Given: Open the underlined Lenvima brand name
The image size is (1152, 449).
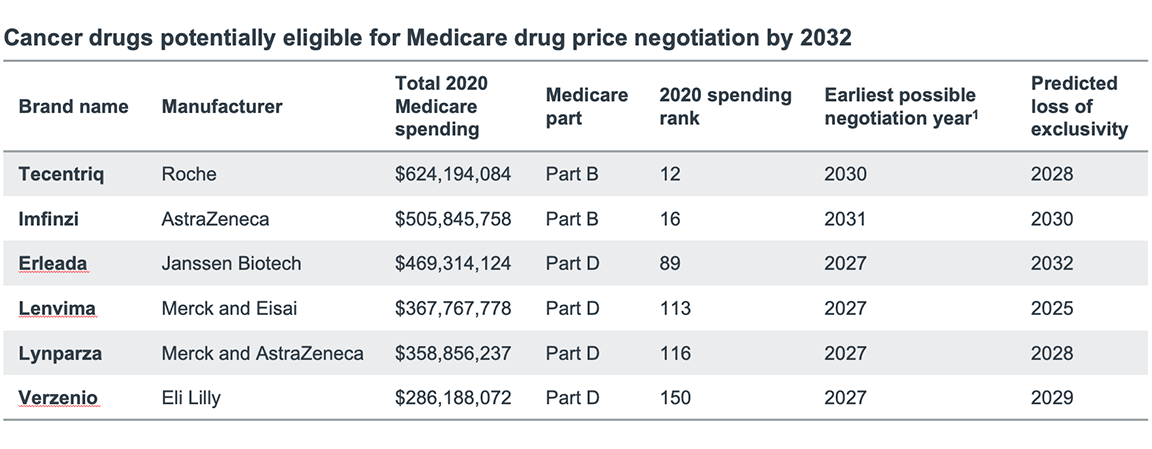Looking at the screenshot, I should coord(57,309).
